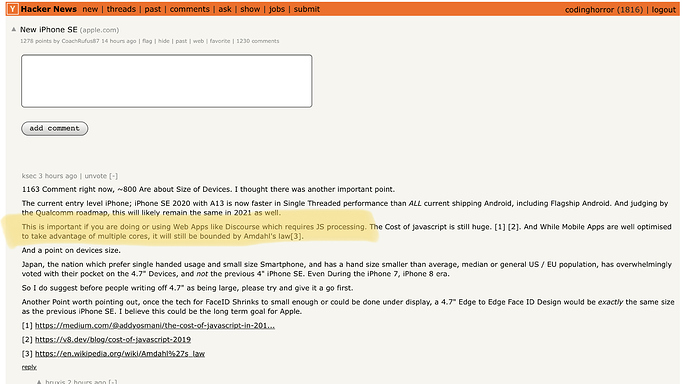Screen dimensions: 690x384
Task: Open the submit page
Action: pyautogui.click(x=307, y=9)
